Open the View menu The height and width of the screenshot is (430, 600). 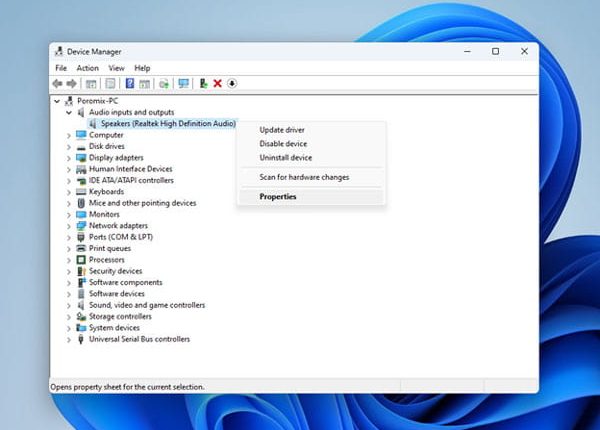[x=116, y=68]
